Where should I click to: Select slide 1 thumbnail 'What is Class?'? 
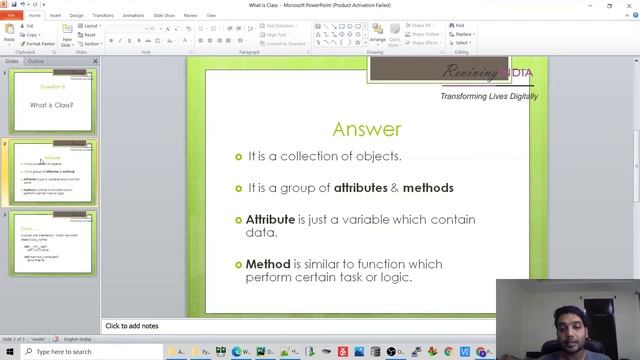pyautogui.click(x=53, y=101)
